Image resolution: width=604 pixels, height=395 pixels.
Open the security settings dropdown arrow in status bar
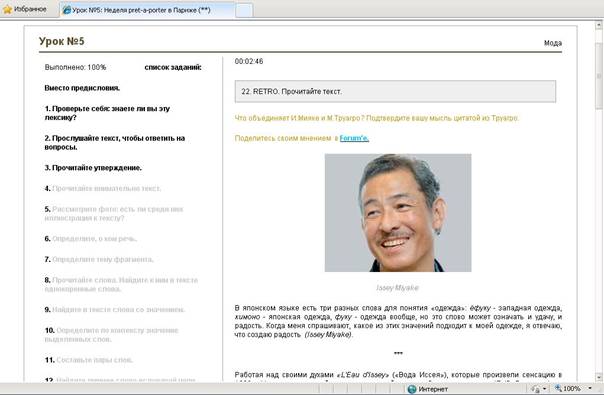544,389
